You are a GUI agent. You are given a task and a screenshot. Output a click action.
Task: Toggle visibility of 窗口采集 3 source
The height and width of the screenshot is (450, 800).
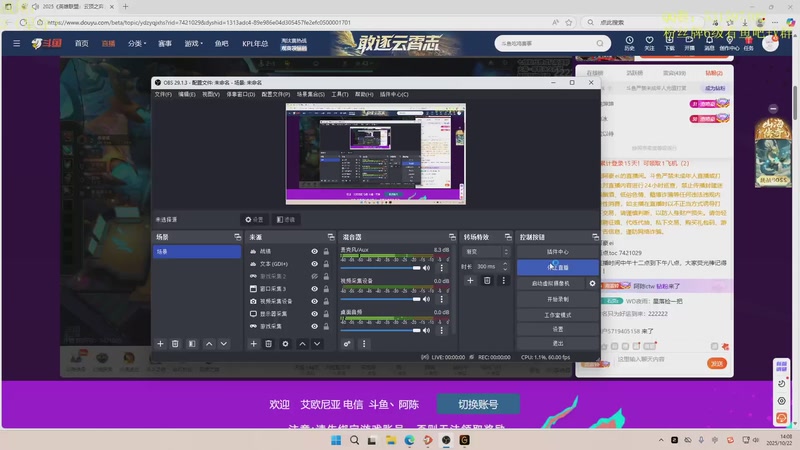click(x=314, y=289)
